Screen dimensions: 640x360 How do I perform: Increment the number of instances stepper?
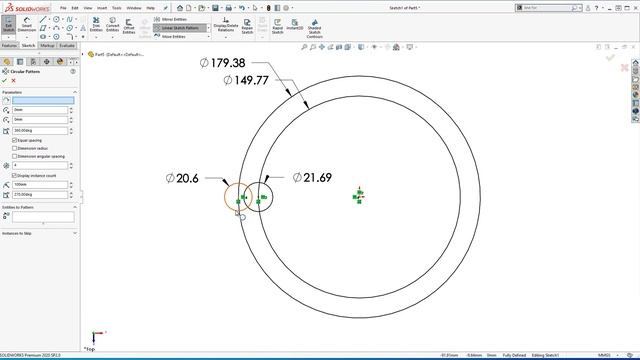tap(71, 164)
